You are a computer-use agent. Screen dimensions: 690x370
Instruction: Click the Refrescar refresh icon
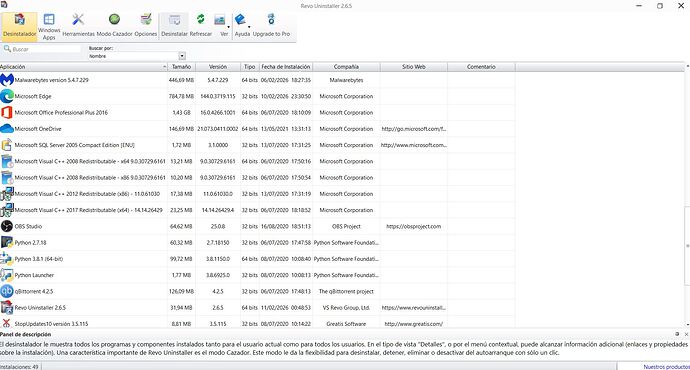coord(201,26)
